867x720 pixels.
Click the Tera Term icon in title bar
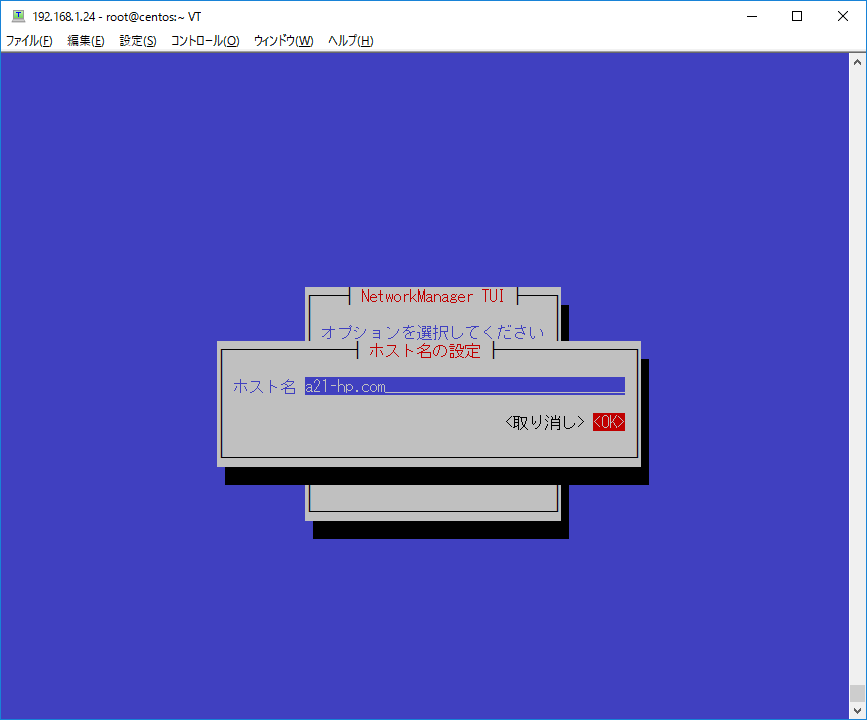[x=18, y=16]
